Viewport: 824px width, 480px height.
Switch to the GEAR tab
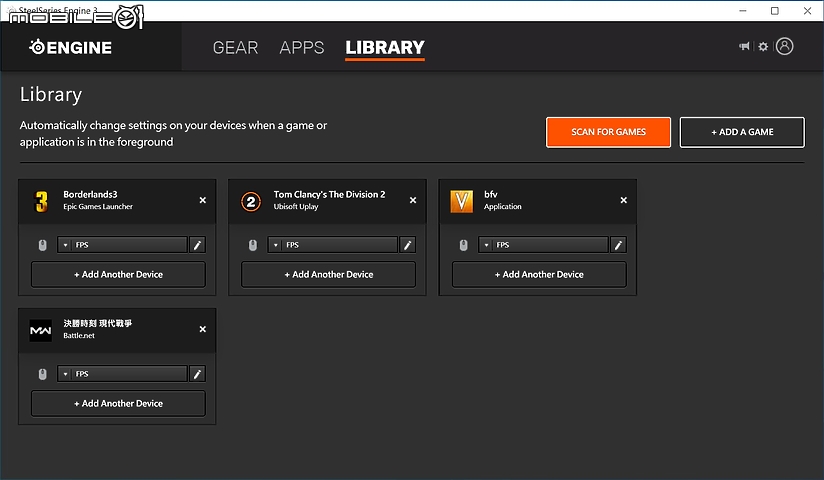click(235, 48)
